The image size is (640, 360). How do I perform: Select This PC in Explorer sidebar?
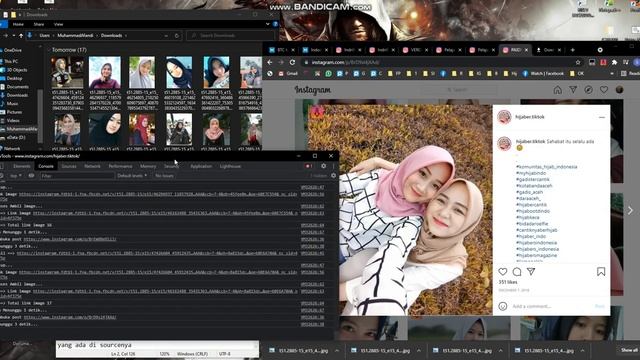(x=11, y=61)
